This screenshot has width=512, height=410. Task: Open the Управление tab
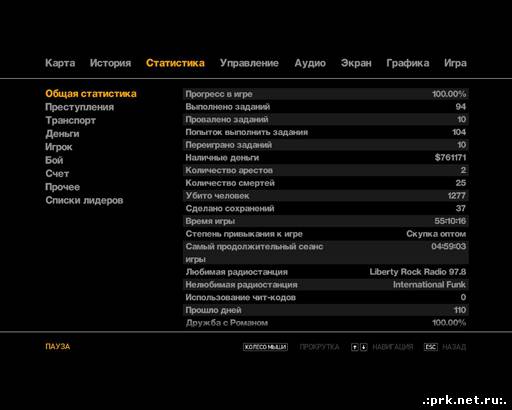pyautogui.click(x=249, y=63)
